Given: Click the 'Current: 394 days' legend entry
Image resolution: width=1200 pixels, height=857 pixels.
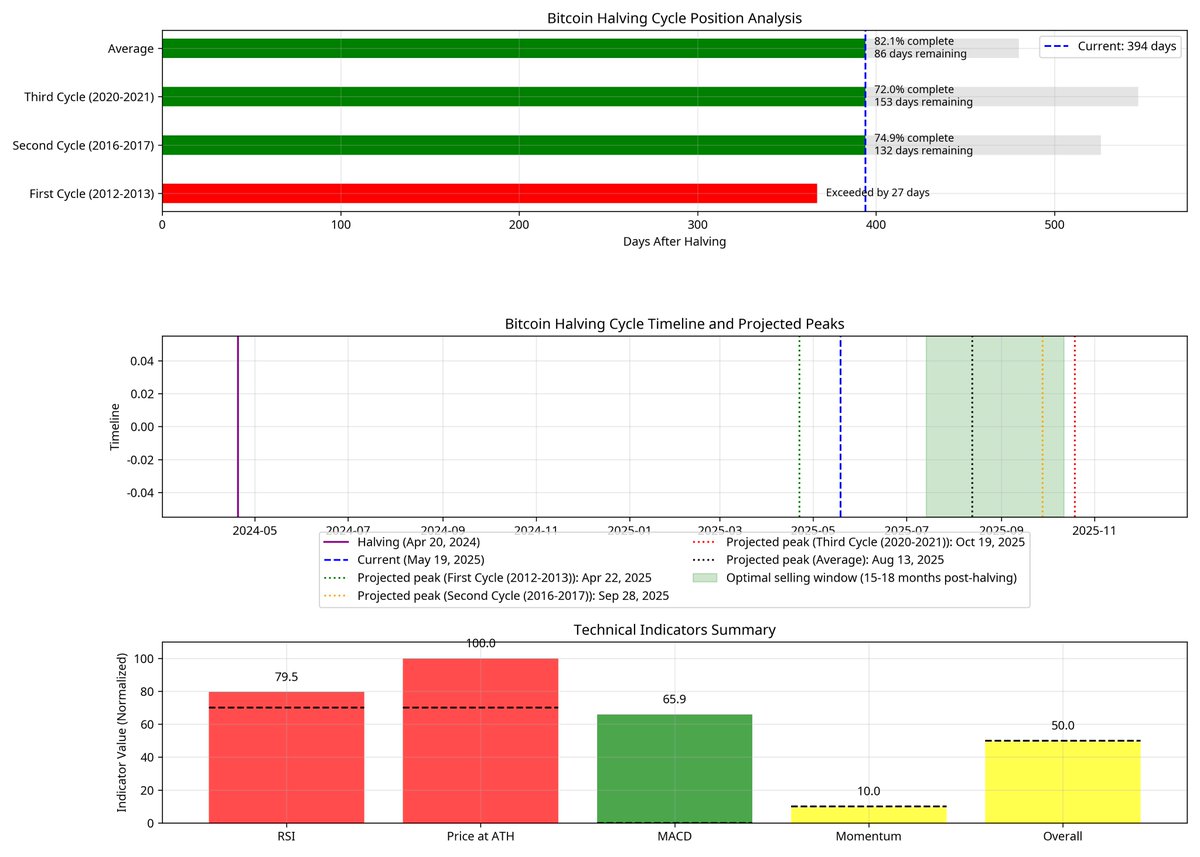Looking at the screenshot, I should (x=1112, y=46).
